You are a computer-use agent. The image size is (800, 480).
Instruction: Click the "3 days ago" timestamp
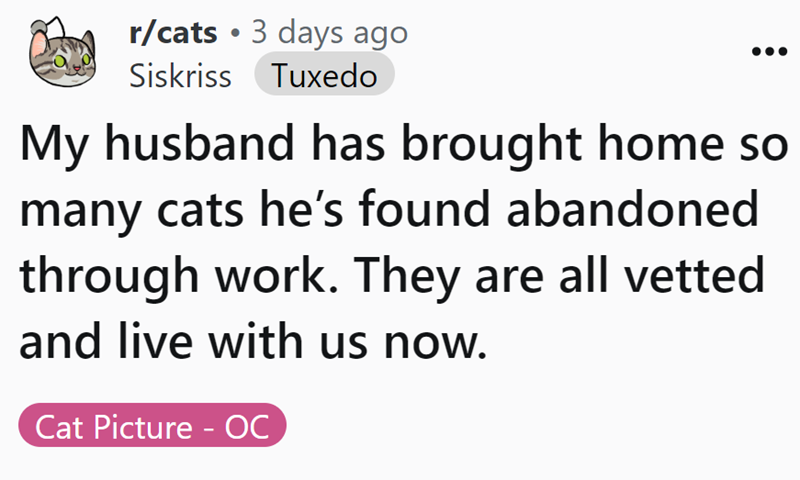coord(329,34)
